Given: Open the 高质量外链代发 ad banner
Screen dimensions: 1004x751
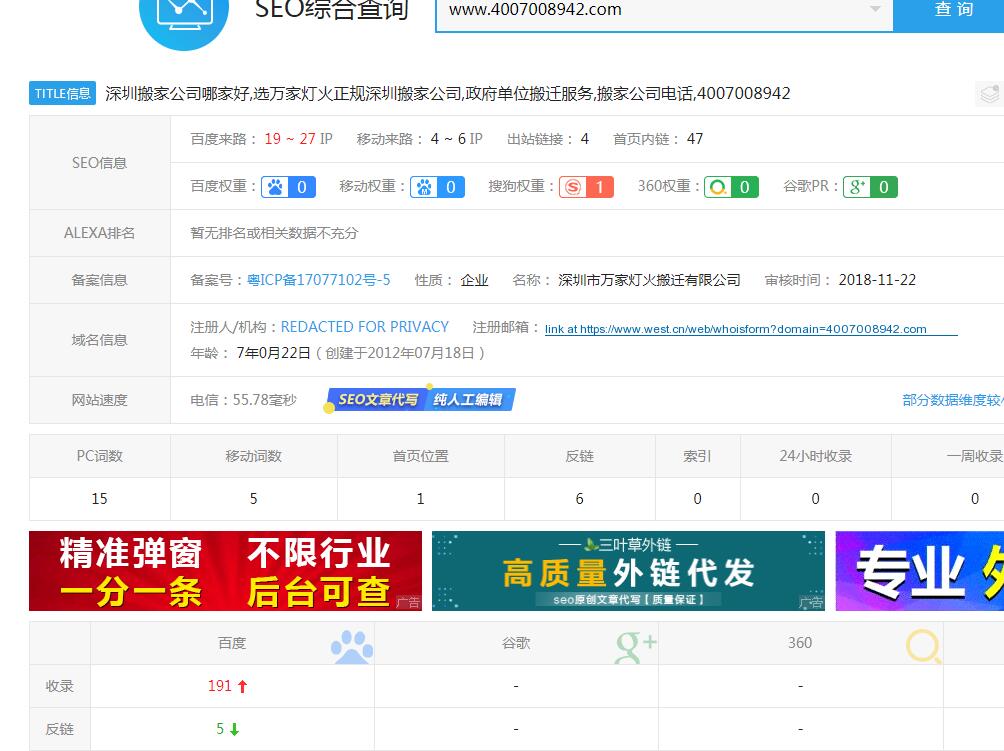Looking at the screenshot, I should click(x=628, y=570).
